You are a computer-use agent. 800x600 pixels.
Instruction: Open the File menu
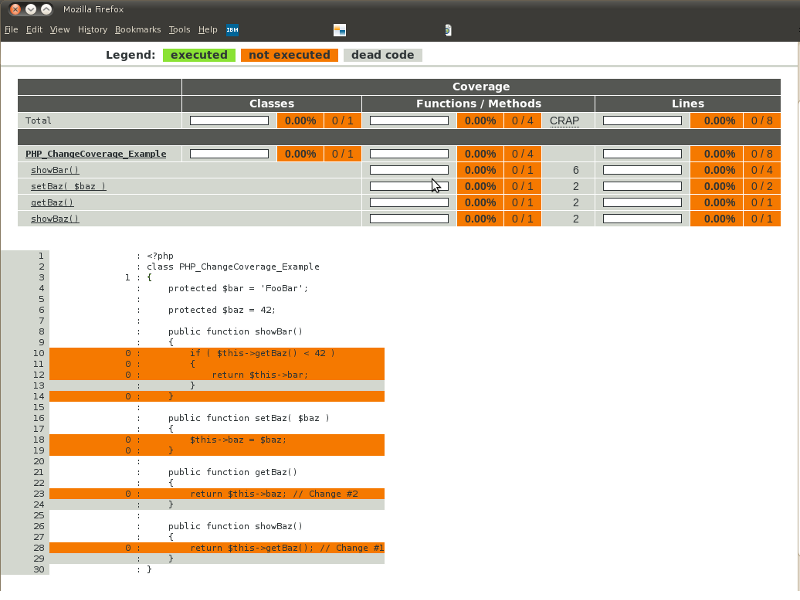tap(10, 29)
